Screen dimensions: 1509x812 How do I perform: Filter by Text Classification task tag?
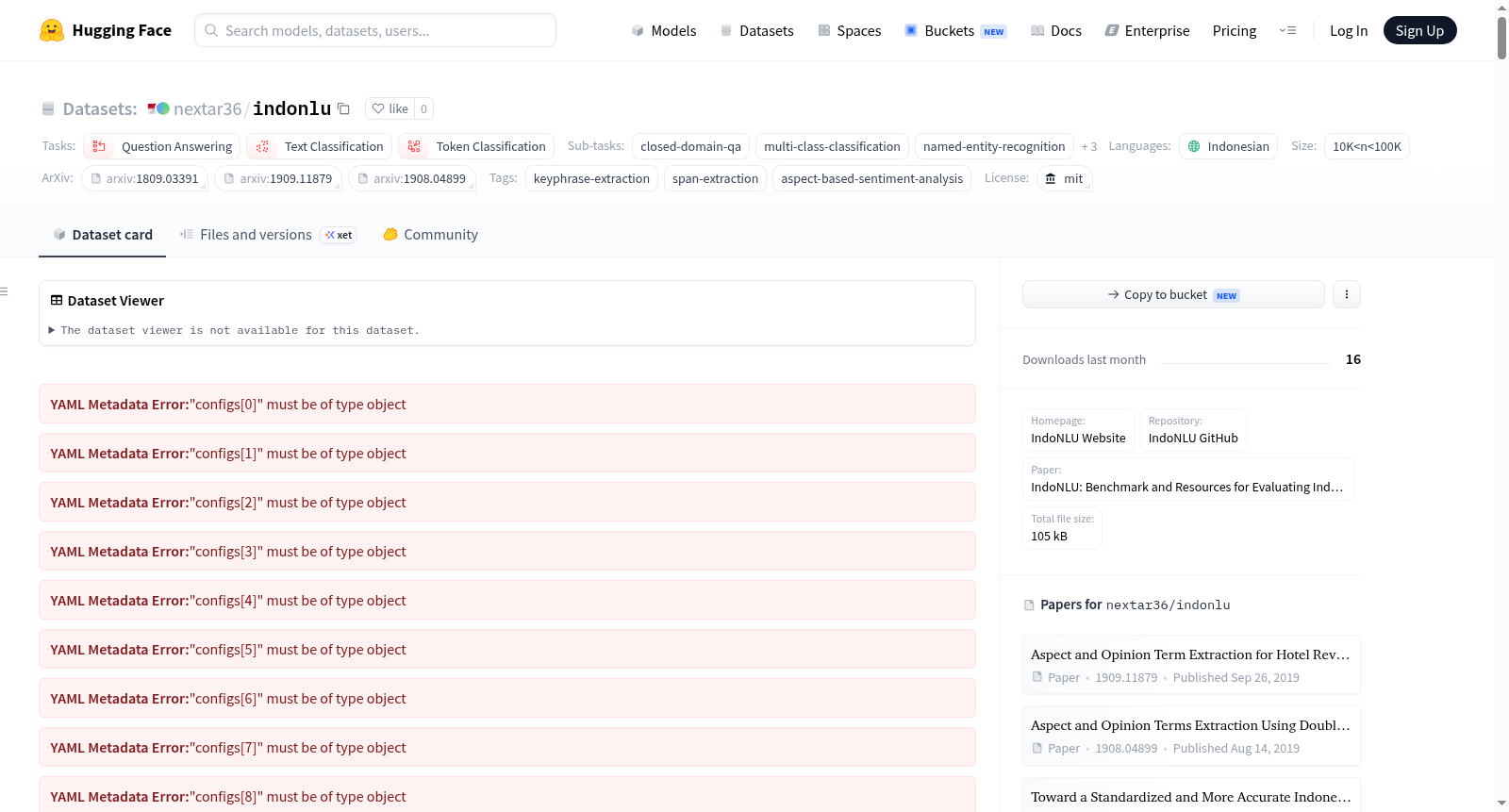tap(320, 146)
